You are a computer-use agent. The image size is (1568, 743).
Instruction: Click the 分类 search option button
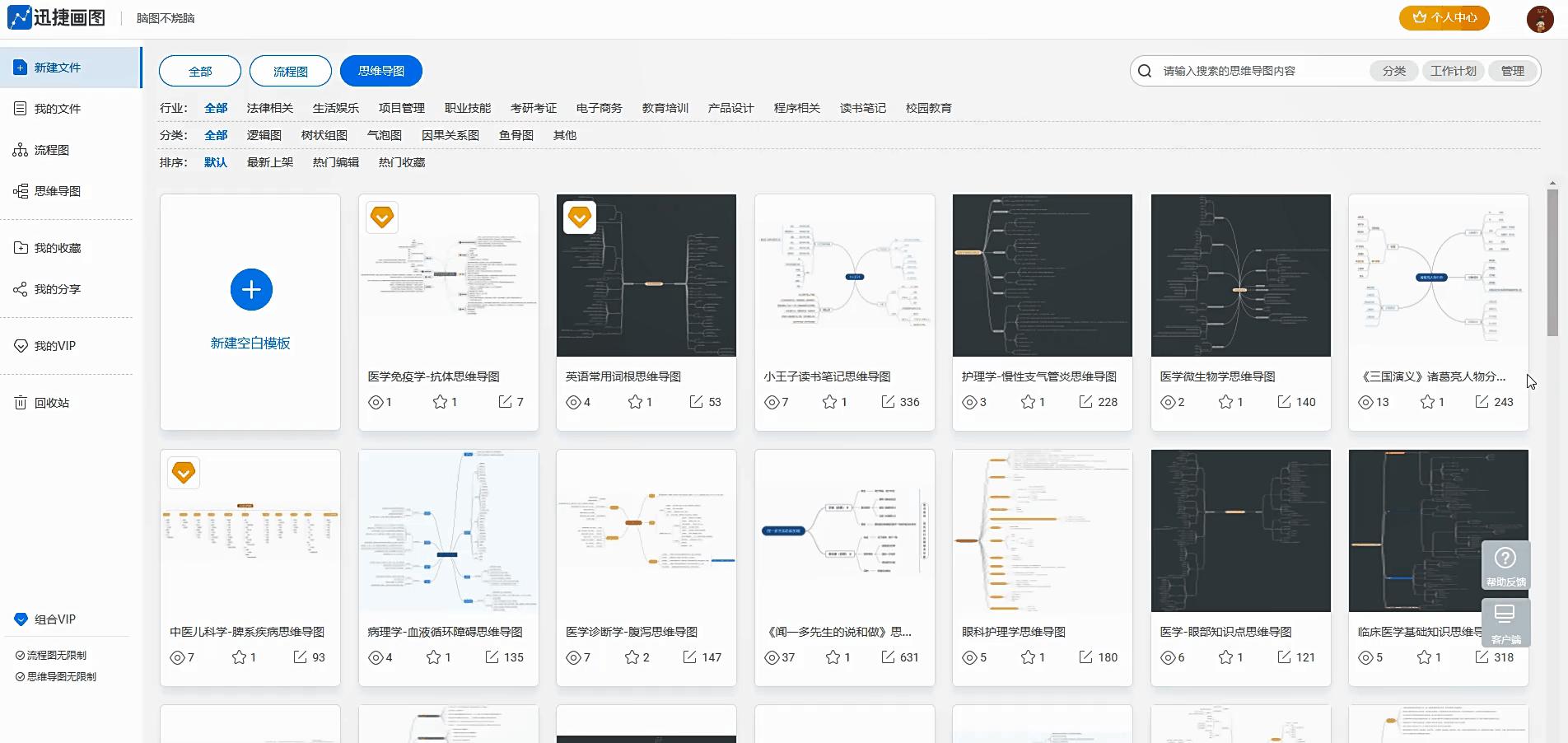click(1394, 71)
